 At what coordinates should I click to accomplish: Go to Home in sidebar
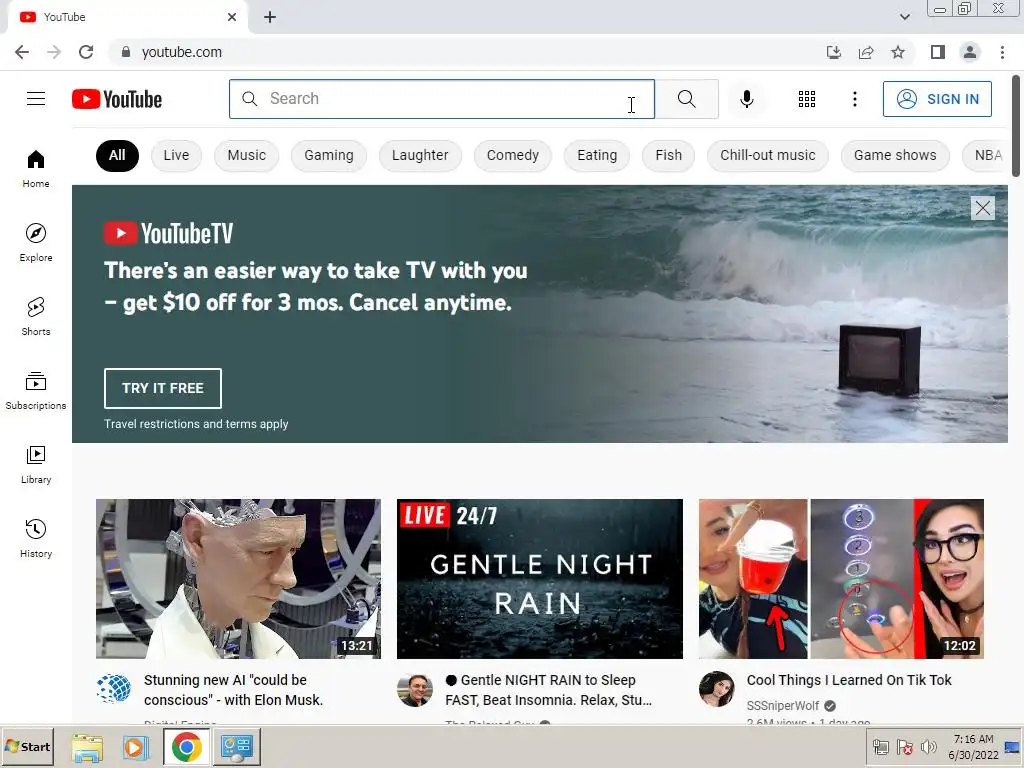pyautogui.click(x=36, y=168)
